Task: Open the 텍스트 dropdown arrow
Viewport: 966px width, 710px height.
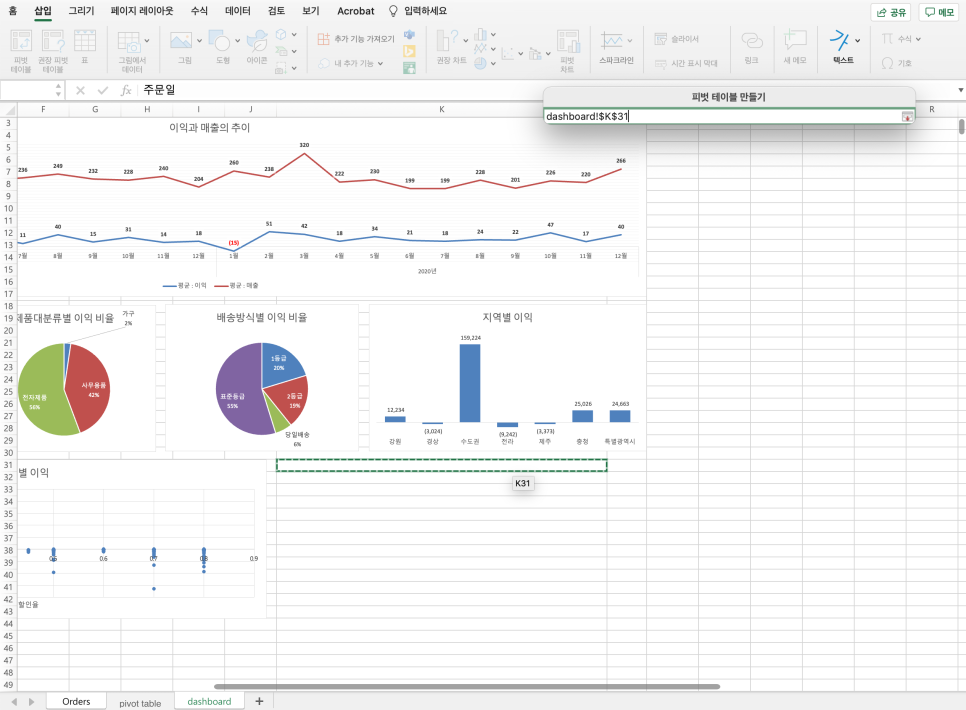Action: pos(858,41)
